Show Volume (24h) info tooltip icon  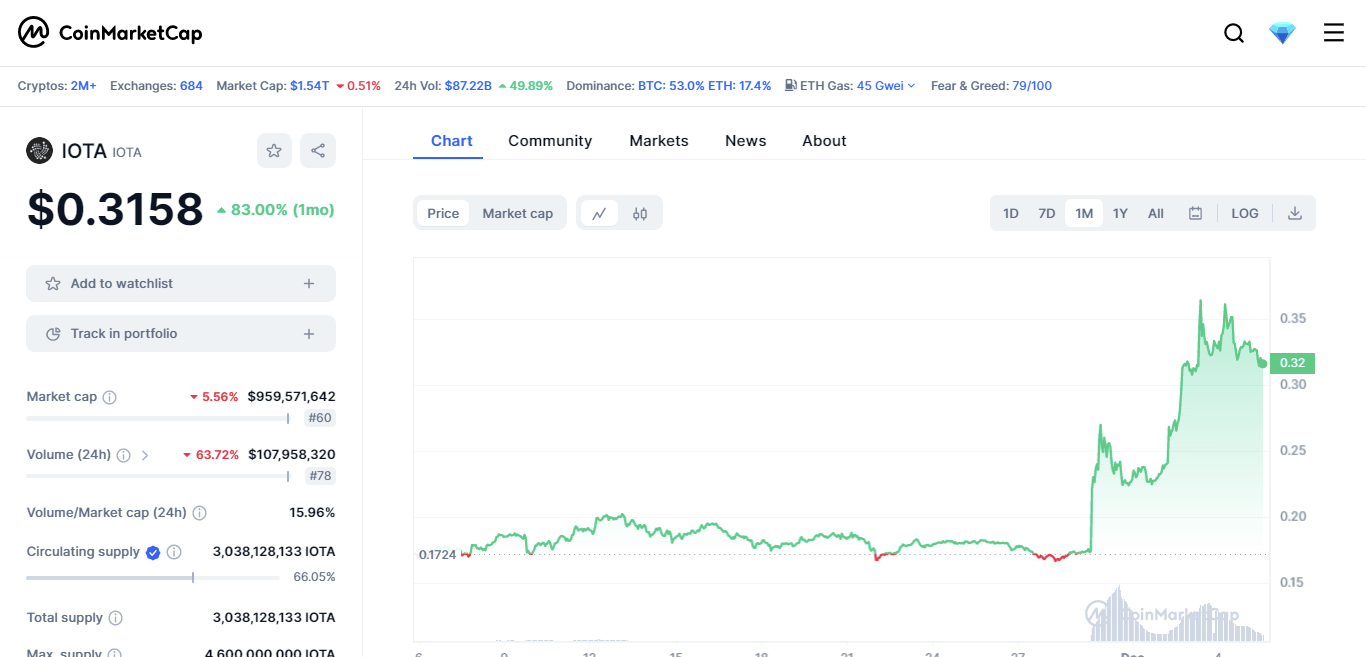[x=123, y=455]
